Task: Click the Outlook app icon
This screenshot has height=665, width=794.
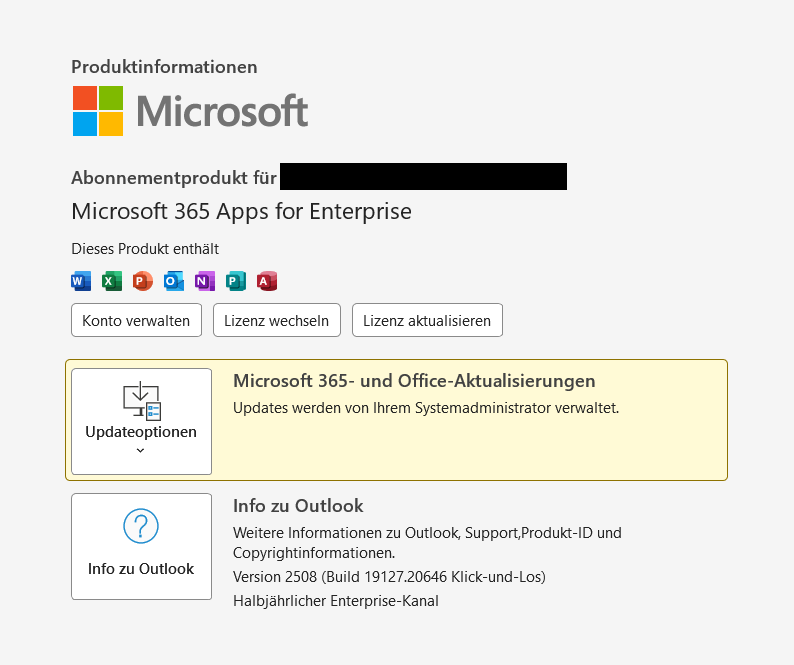Action: (x=174, y=281)
